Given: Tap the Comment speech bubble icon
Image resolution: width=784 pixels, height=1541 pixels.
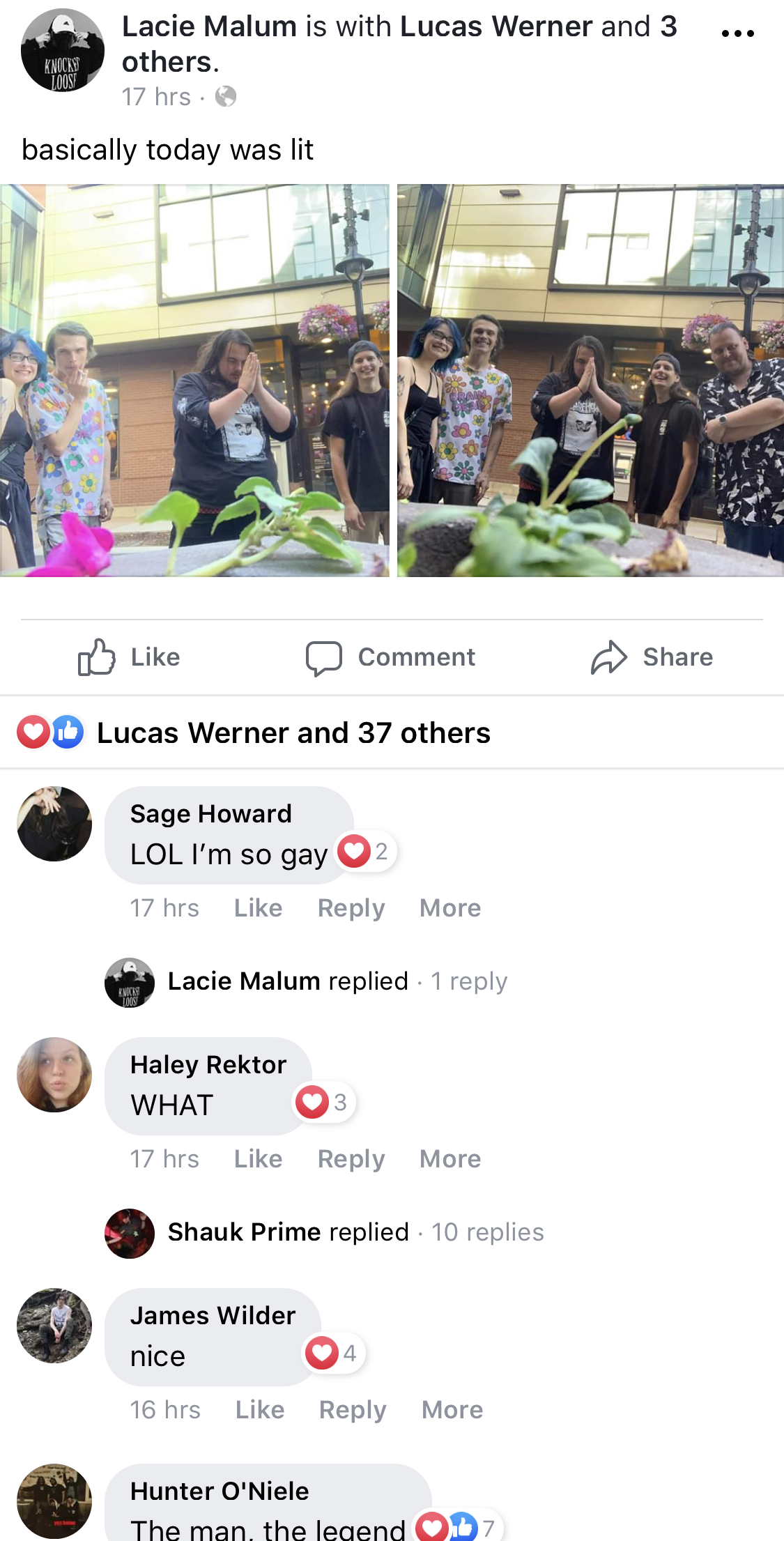Looking at the screenshot, I should pos(323,658).
